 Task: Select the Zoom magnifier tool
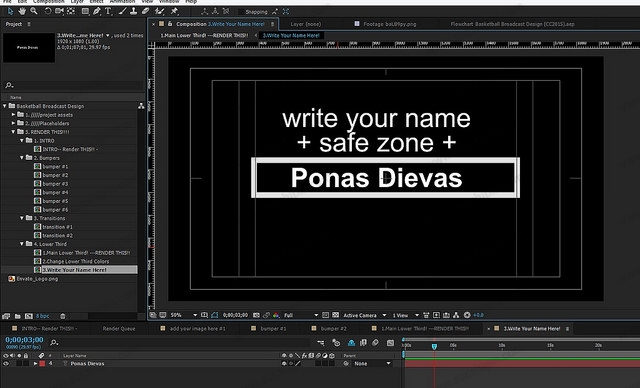click(34, 11)
